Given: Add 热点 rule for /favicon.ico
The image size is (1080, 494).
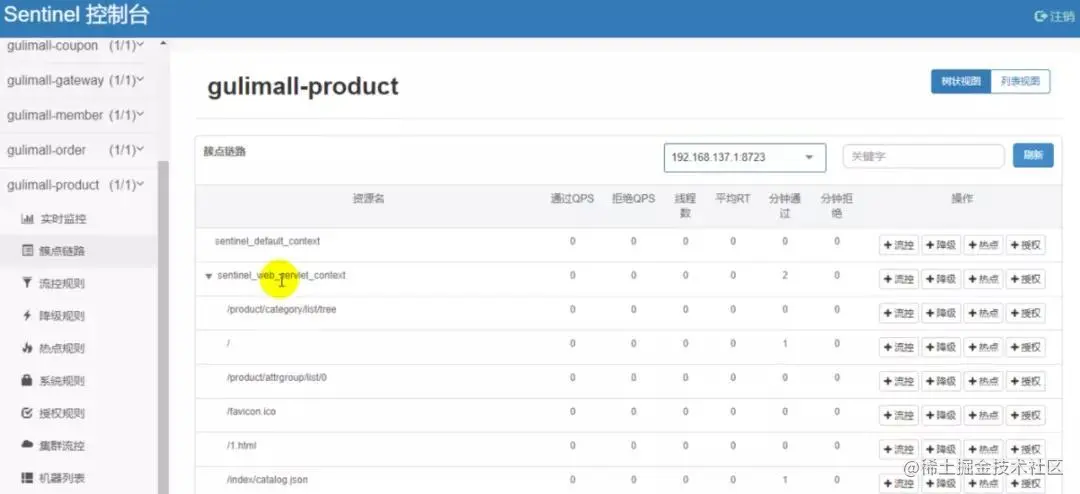Looking at the screenshot, I should click(x=983, y=415).
